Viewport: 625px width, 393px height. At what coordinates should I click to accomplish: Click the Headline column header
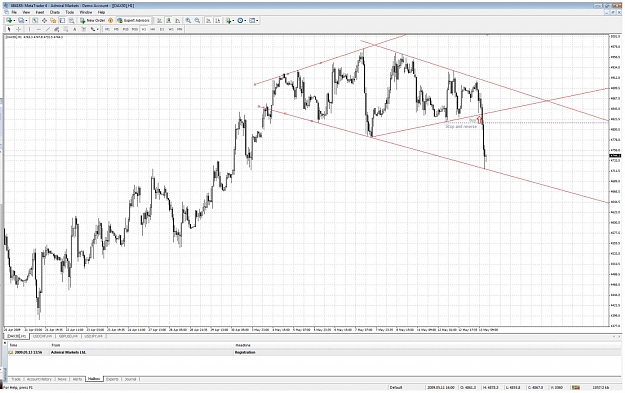pos(243,345)
